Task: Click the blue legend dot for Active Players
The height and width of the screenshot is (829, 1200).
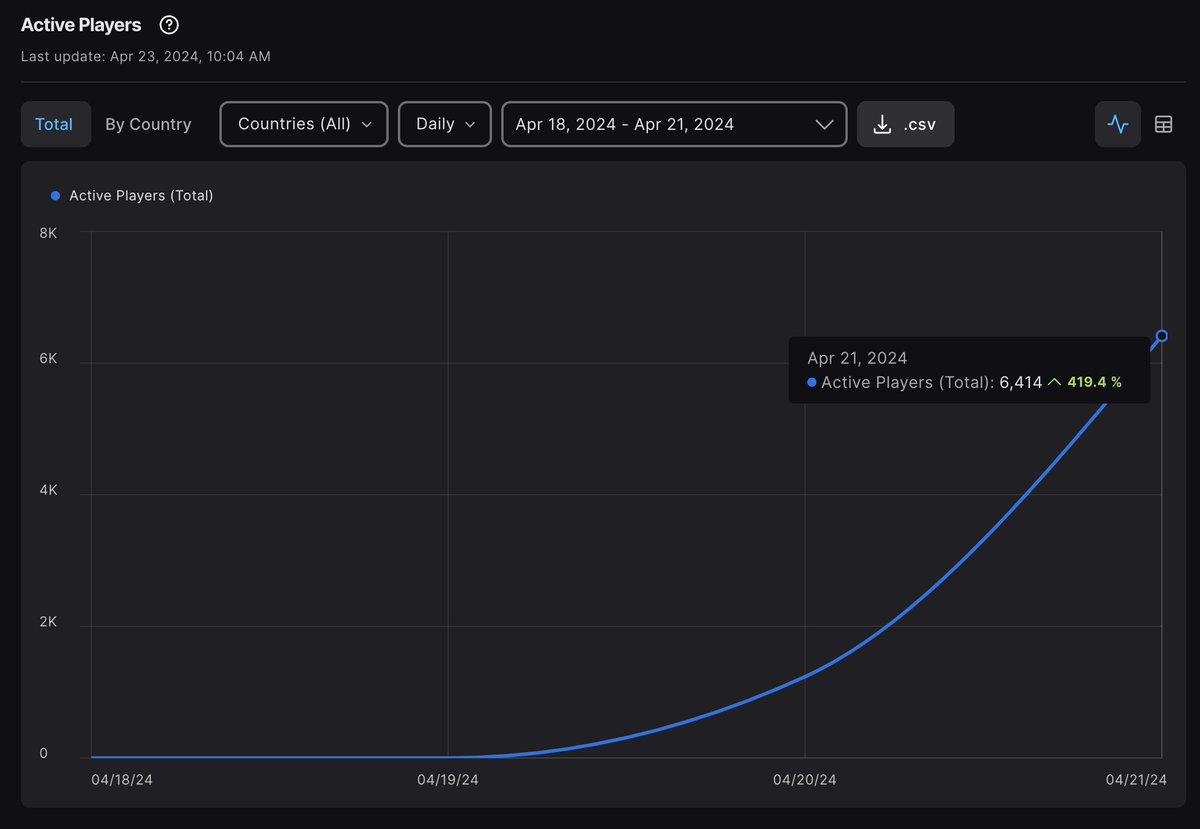Action: [56, 196]
